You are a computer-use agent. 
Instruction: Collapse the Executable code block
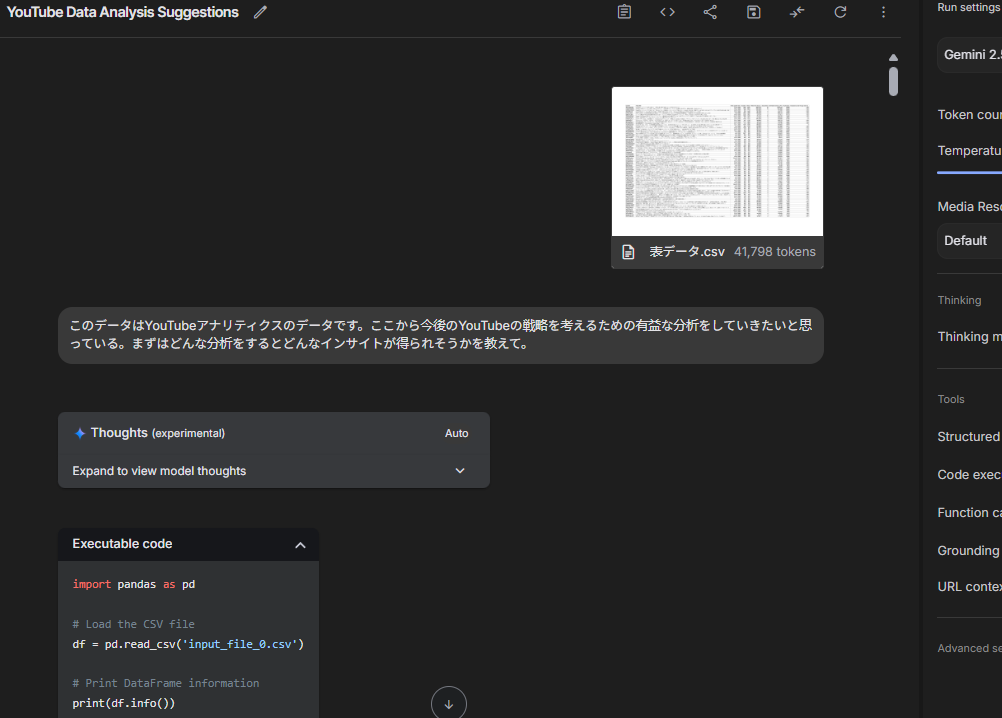pyautogui.click(x=300, y=545)
